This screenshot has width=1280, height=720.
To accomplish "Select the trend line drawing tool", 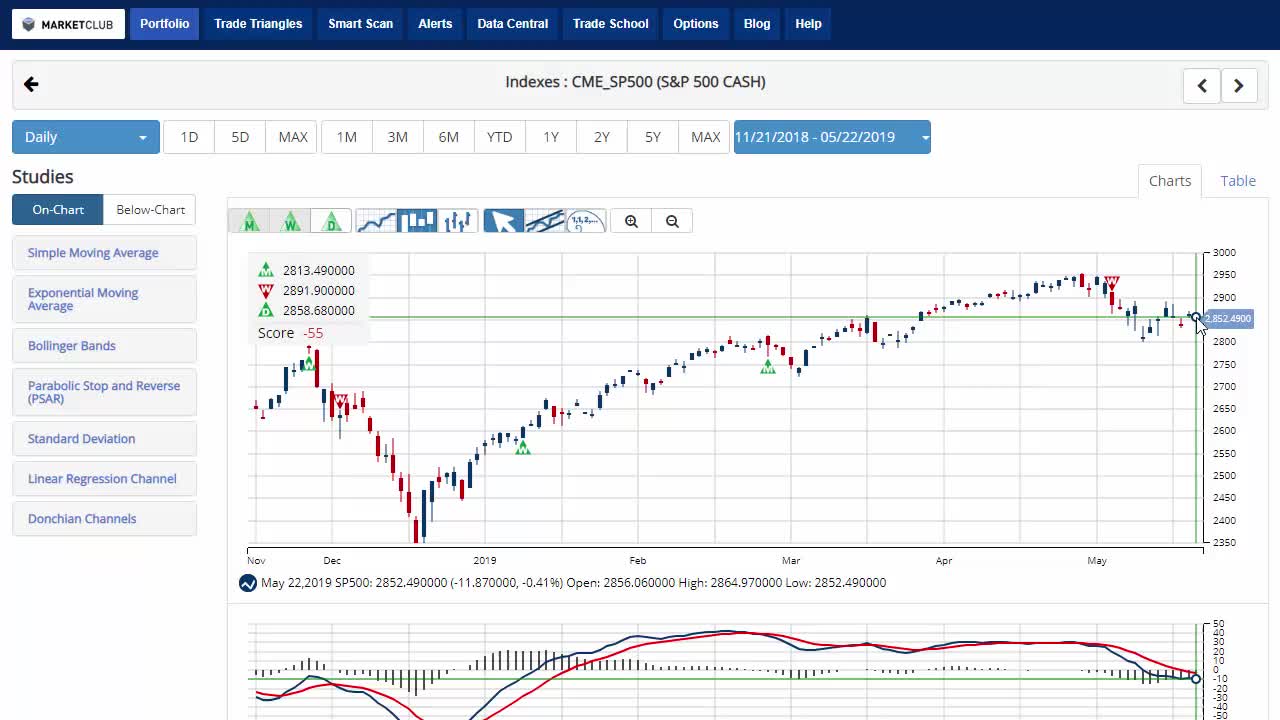I will tap(545, 221).
